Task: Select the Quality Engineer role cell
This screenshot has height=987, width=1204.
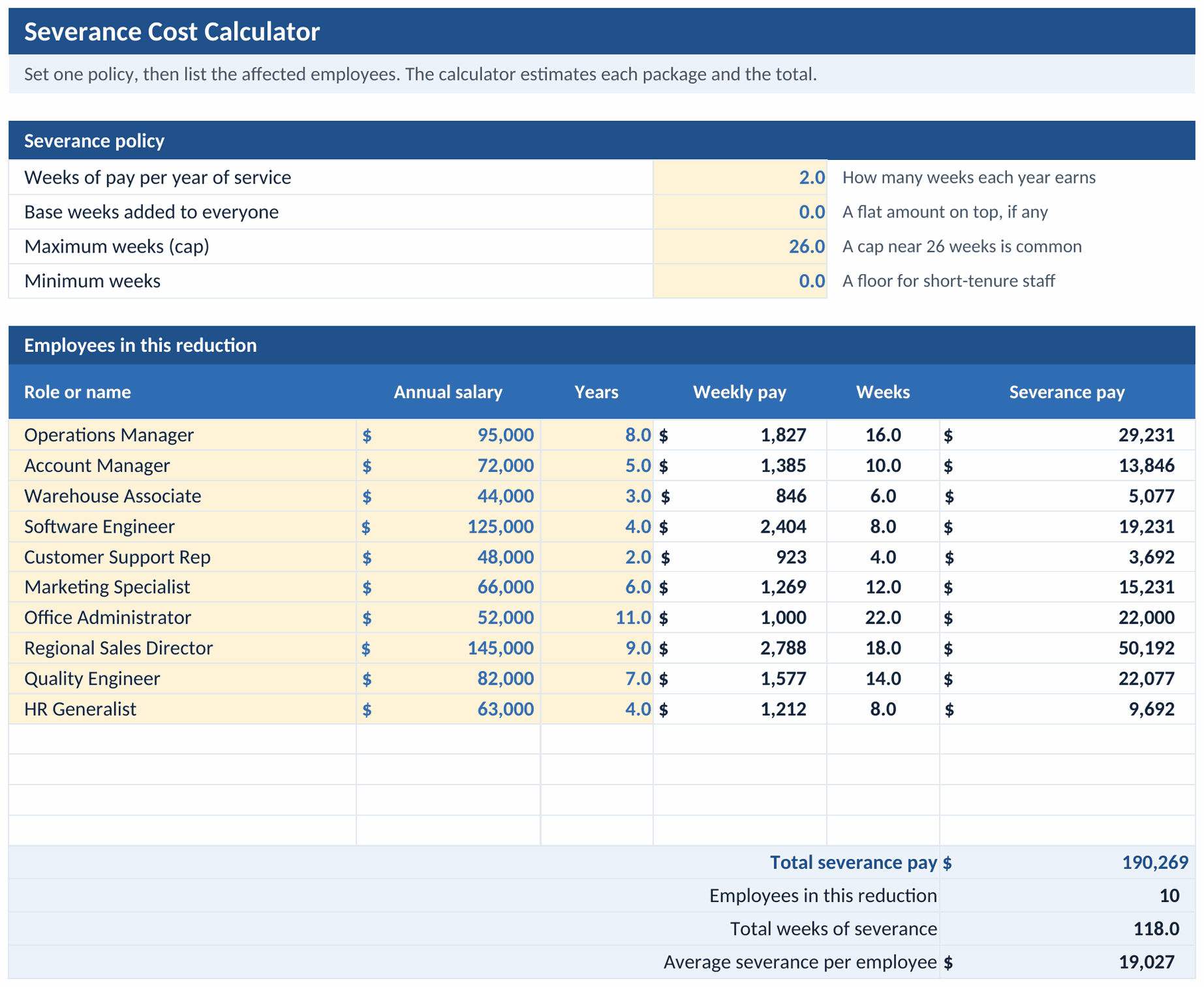Action: 182,678
